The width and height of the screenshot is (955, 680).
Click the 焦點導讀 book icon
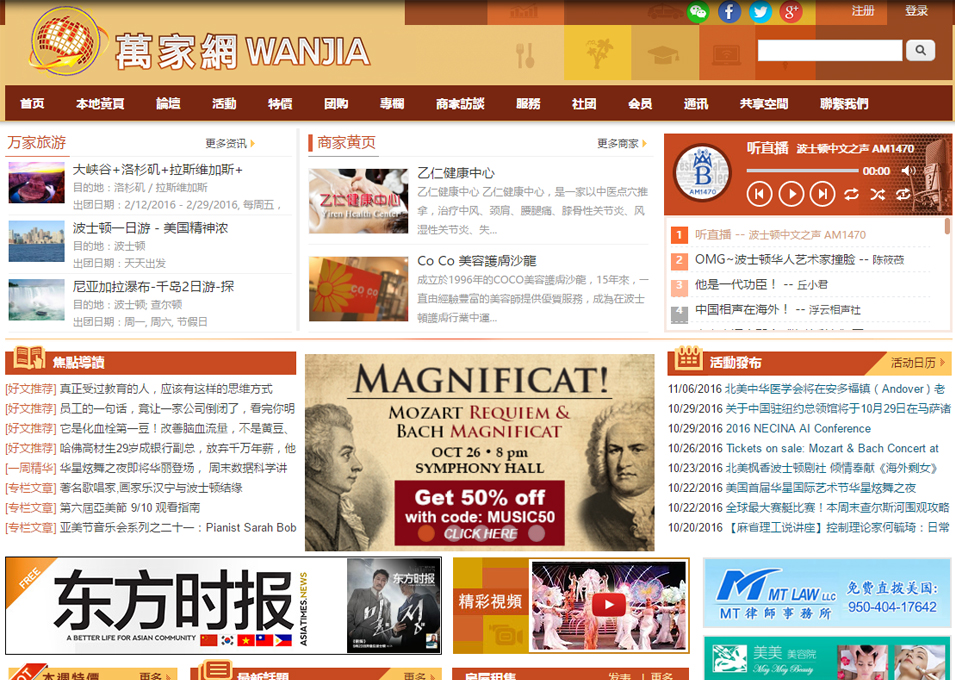click(29, 358)
